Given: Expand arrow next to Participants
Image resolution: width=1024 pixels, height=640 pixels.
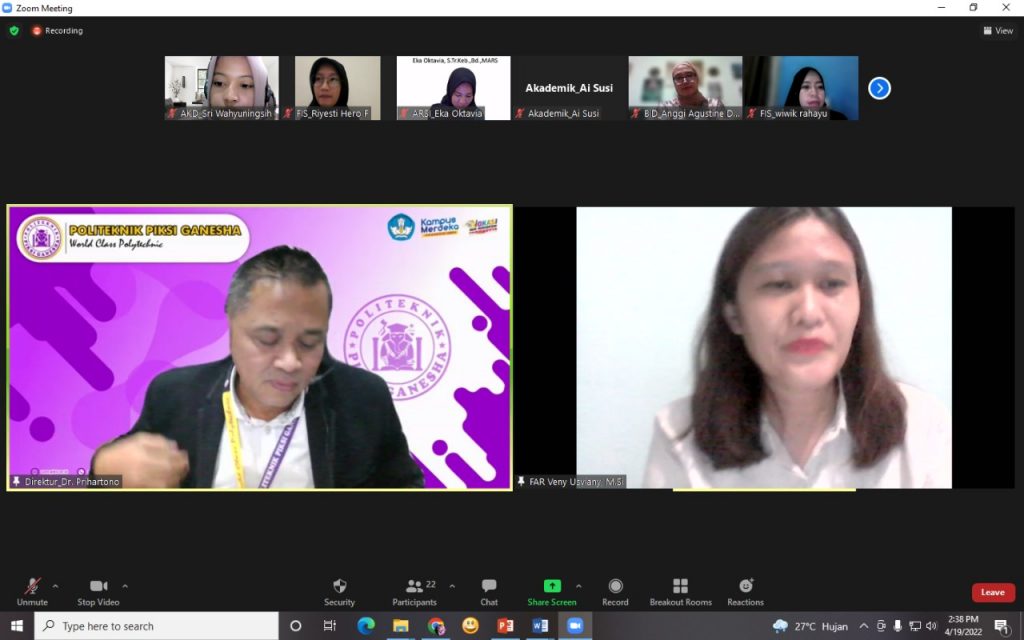Looking at the screenshot, I should tap(452, 586).
